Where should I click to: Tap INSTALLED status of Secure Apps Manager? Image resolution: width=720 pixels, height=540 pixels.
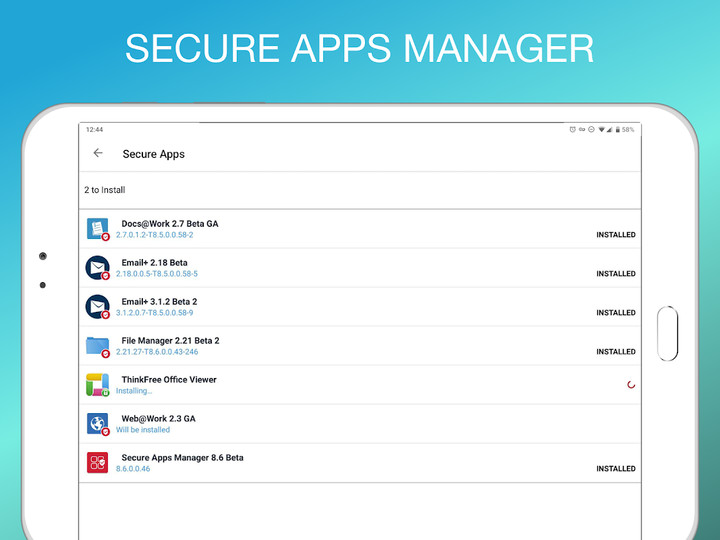616,469
